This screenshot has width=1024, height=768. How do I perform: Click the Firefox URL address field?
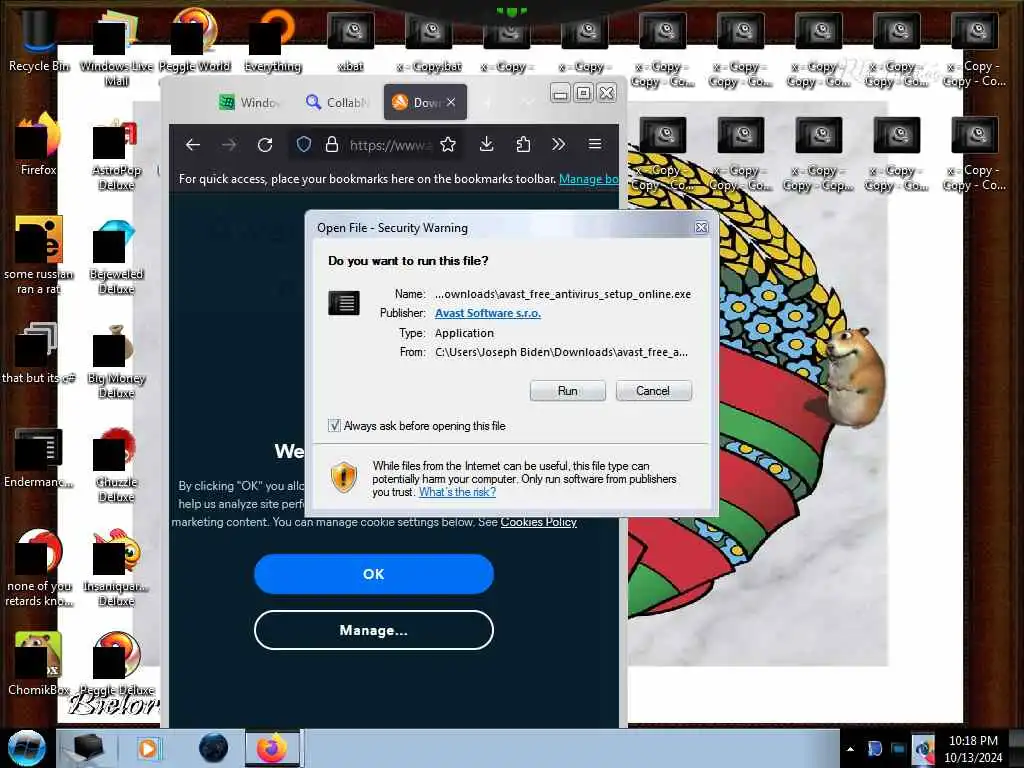pyautogui.click(x=390, y=145)
